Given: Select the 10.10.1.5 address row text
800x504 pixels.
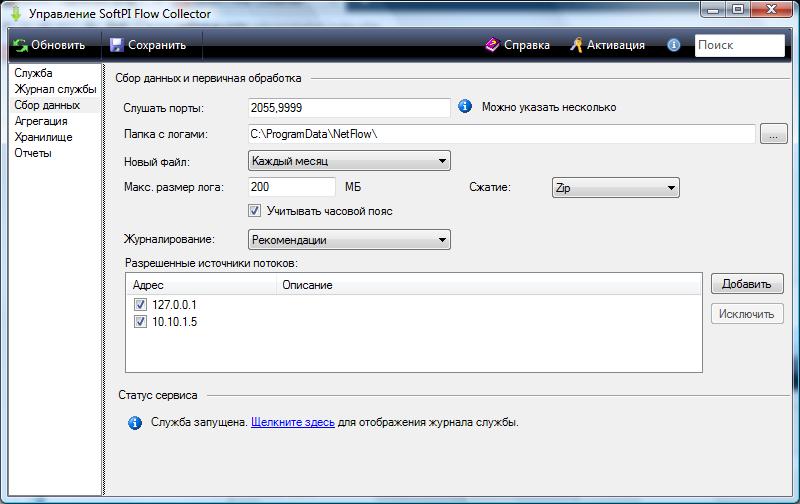Looking at the screenshot, I should pyautogui.click(x=174, y=322).
